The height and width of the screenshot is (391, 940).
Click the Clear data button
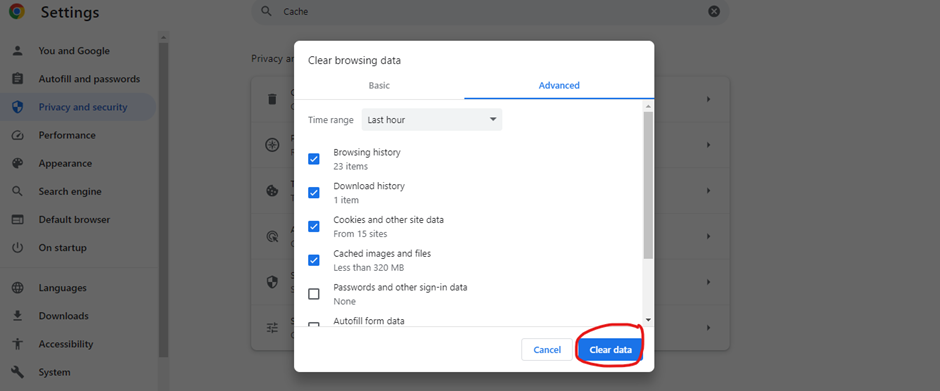pos(610,350)
